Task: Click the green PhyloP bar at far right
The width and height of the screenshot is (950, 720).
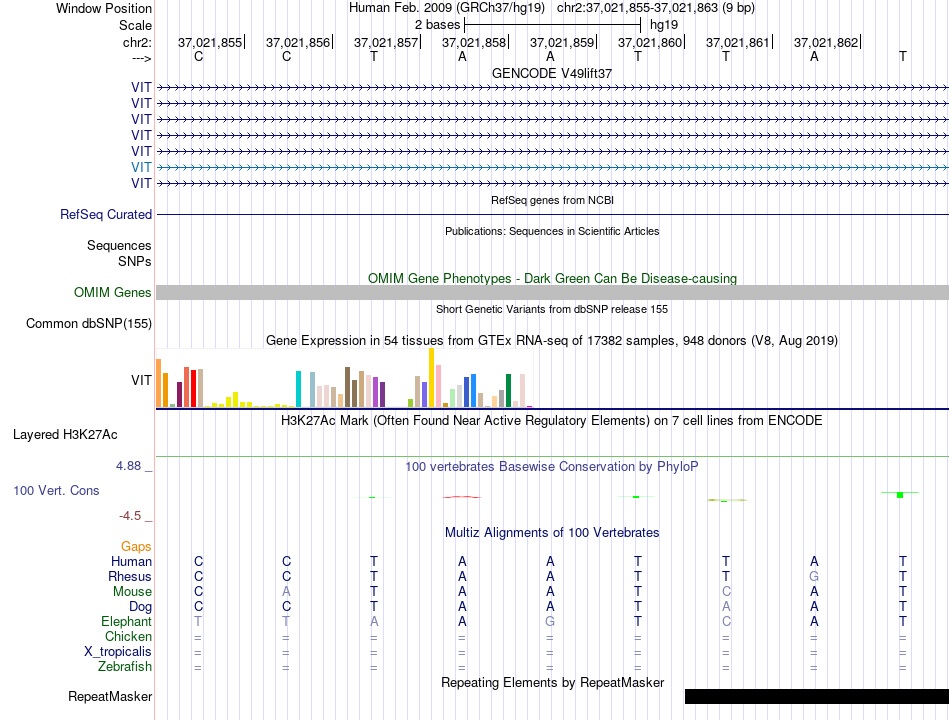Action: click(900, 495)
